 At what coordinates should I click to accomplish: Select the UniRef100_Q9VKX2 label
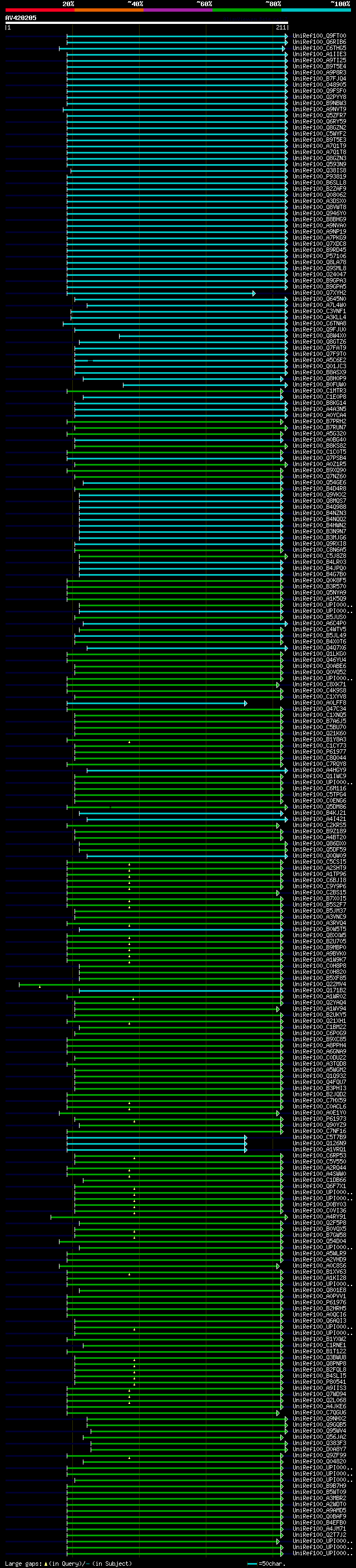pos(319,495)
